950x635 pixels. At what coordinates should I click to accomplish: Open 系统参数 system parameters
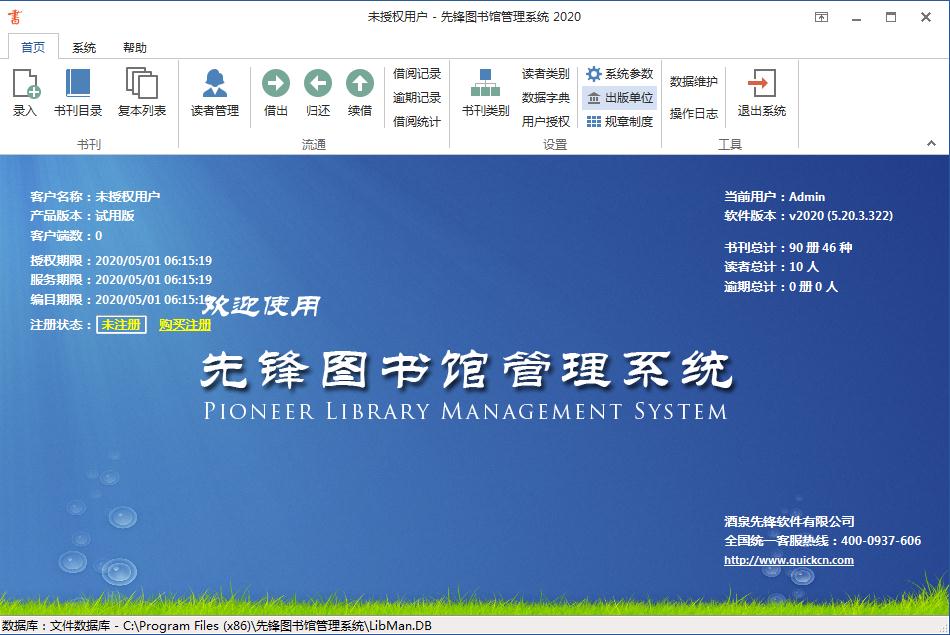pos(624,73)
